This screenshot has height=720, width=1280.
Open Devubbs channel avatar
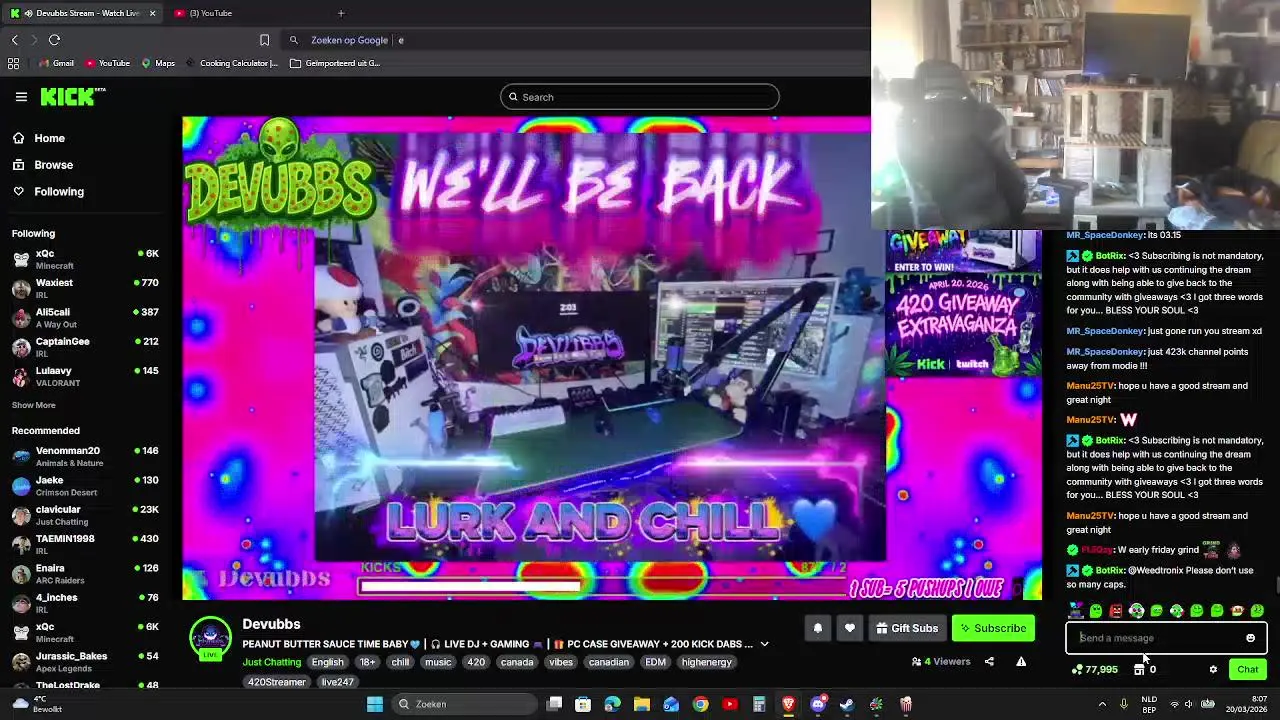click(x=210, y=637)
